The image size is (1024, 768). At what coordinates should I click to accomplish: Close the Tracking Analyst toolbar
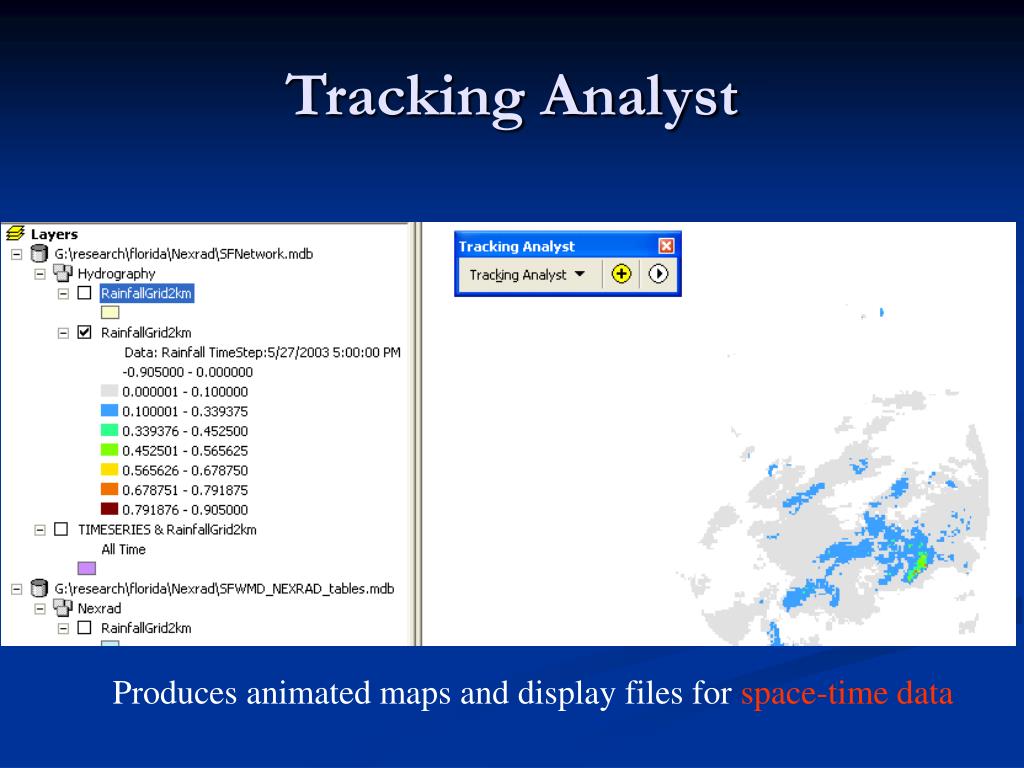coord(666,246)
